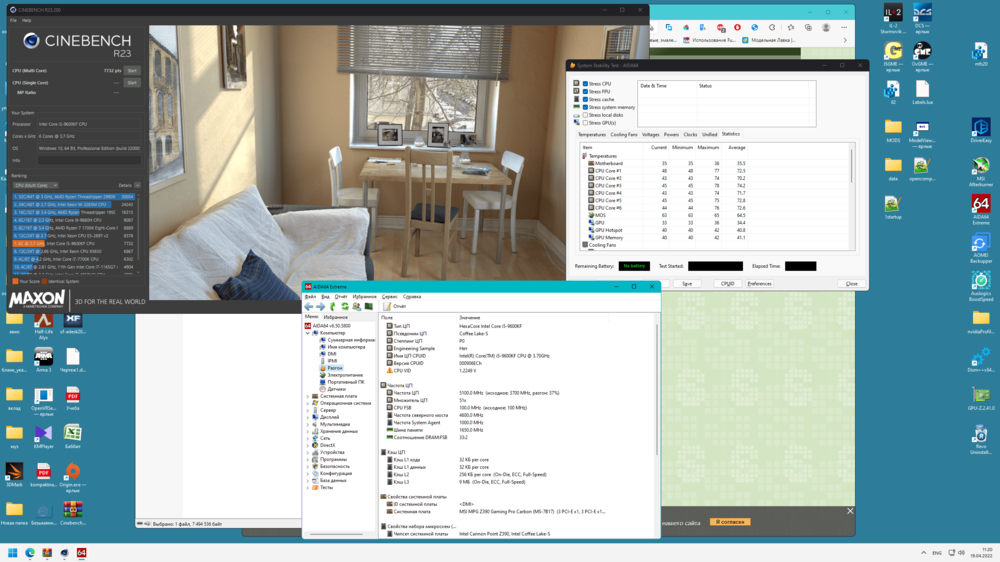Open Файл menu in AIDA64
Viewport: 1000px width, 562px height.
coord(310,297)
